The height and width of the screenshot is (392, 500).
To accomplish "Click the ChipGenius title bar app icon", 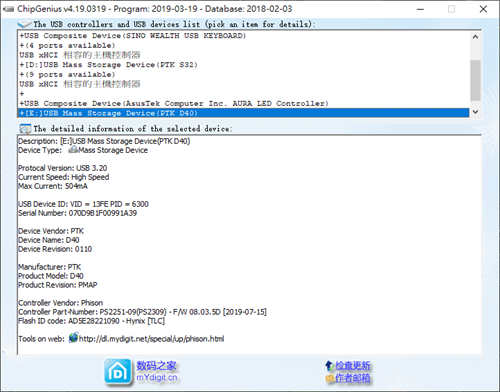I will [9, 9].
